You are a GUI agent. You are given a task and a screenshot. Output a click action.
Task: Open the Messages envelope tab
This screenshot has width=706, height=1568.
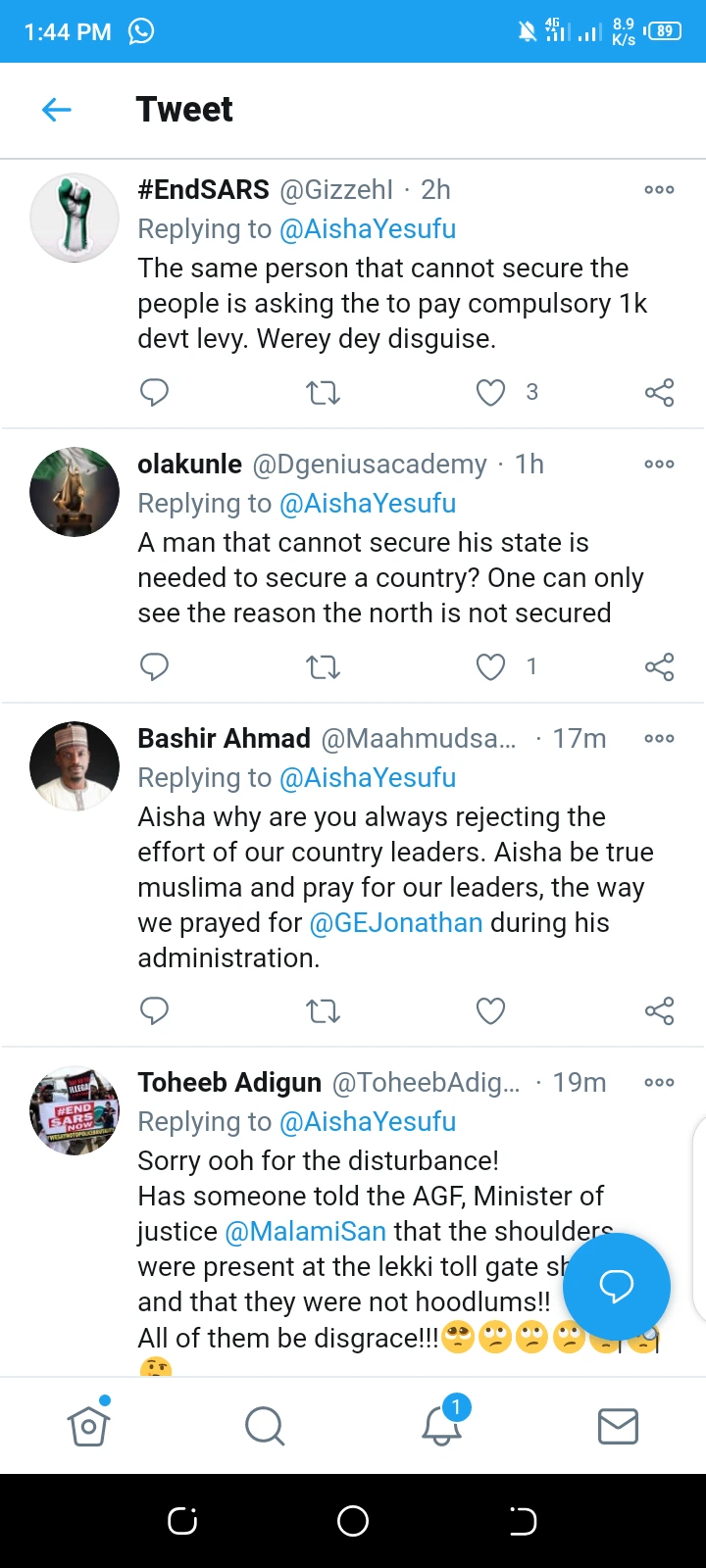point(618,1426)
